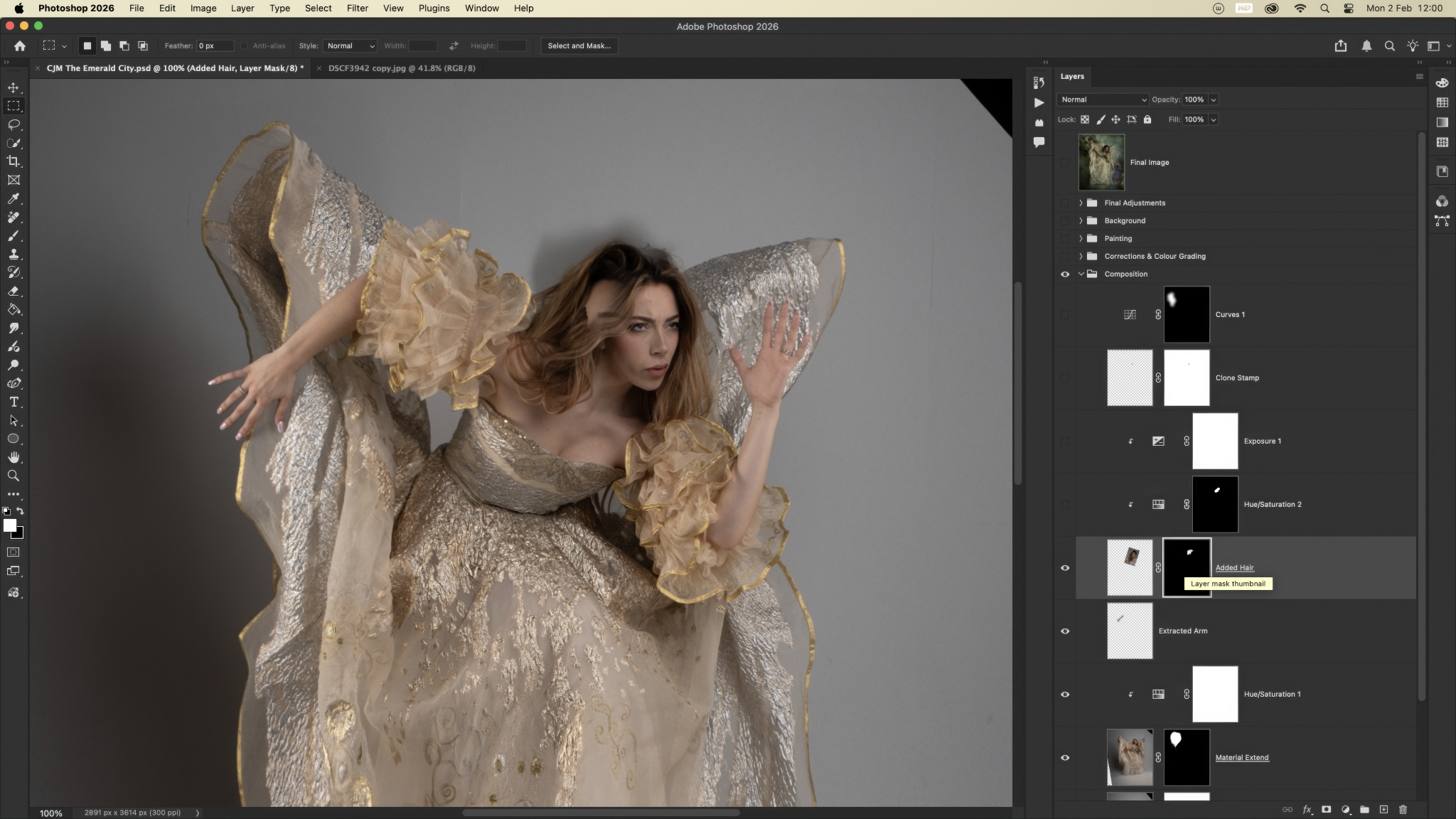Click the Feather input field
The image size is (1456, 819).
215,45
